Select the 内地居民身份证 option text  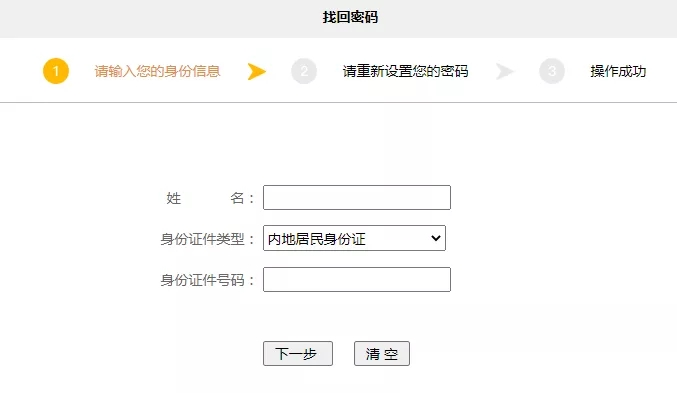click(x=316, y=239)
